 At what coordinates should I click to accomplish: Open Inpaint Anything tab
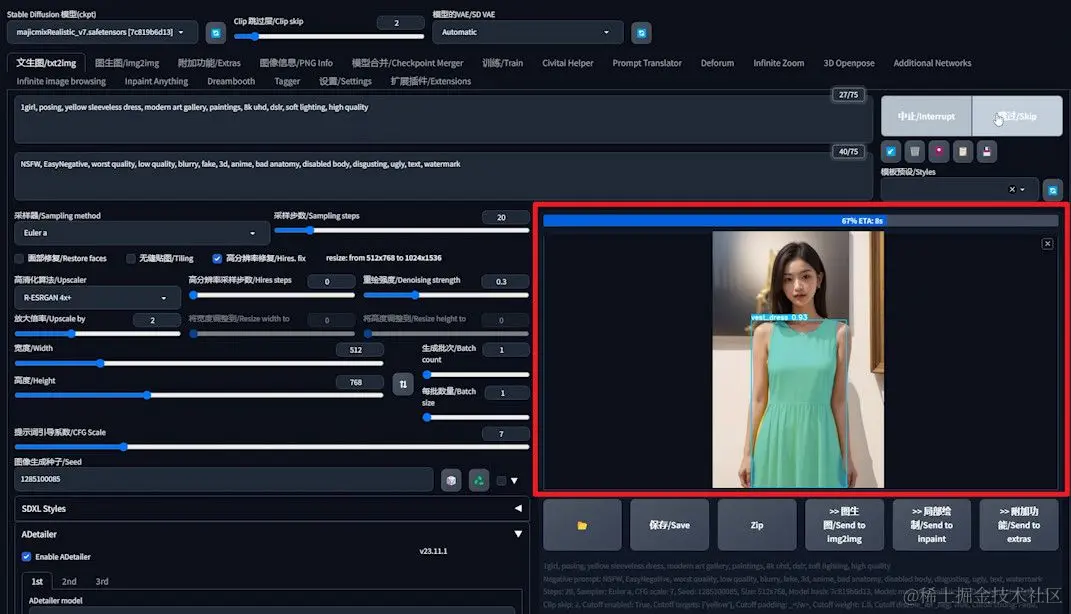[x=156, y=81]
